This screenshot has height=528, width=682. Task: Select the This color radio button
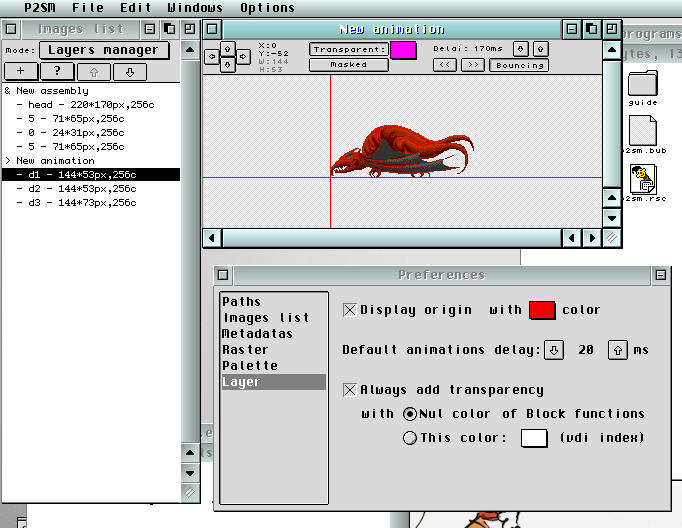click(x=409, y=438)
